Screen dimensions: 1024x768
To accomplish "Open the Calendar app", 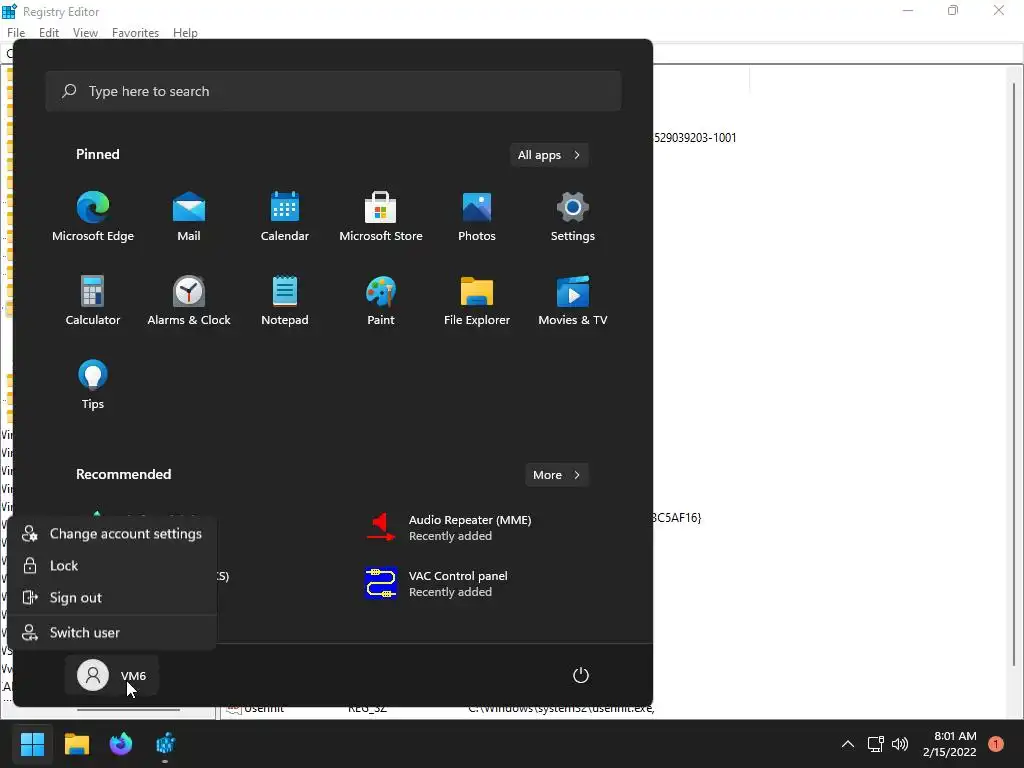I will pos(285,217).
